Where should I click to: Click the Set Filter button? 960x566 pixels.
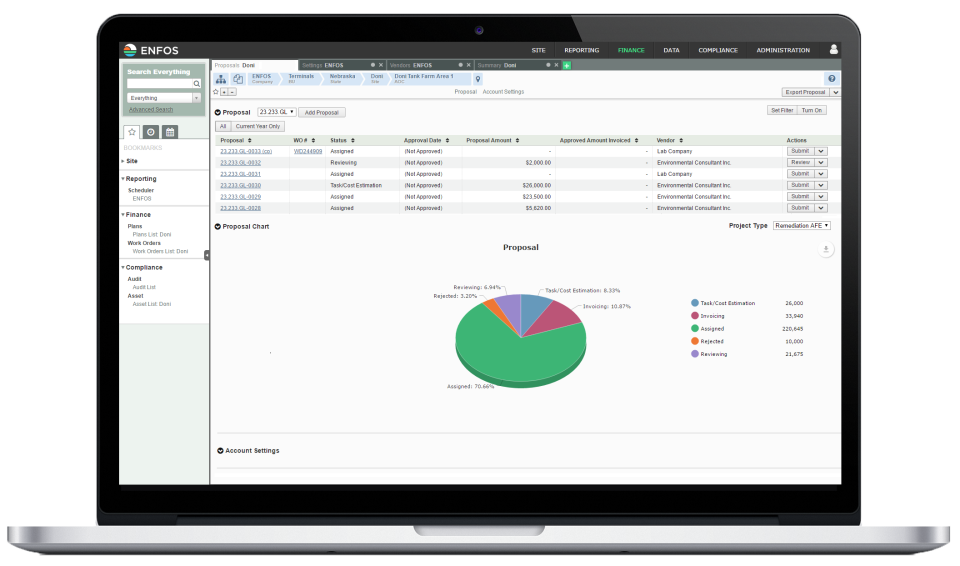[x=782, y=110]
